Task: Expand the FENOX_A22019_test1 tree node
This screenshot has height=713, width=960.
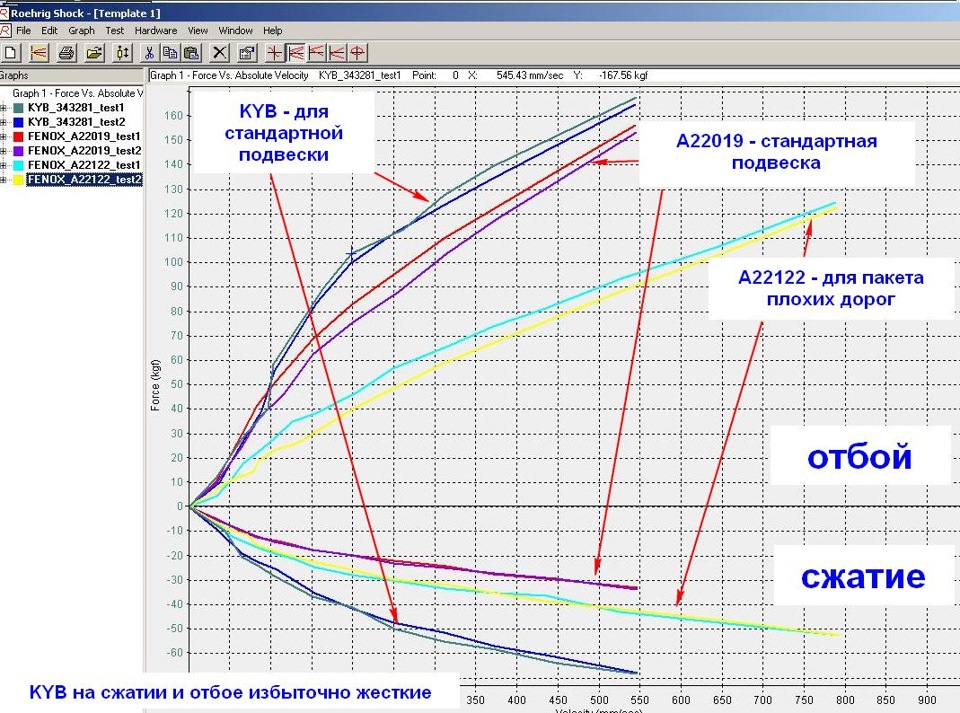Action: point(3,136)
